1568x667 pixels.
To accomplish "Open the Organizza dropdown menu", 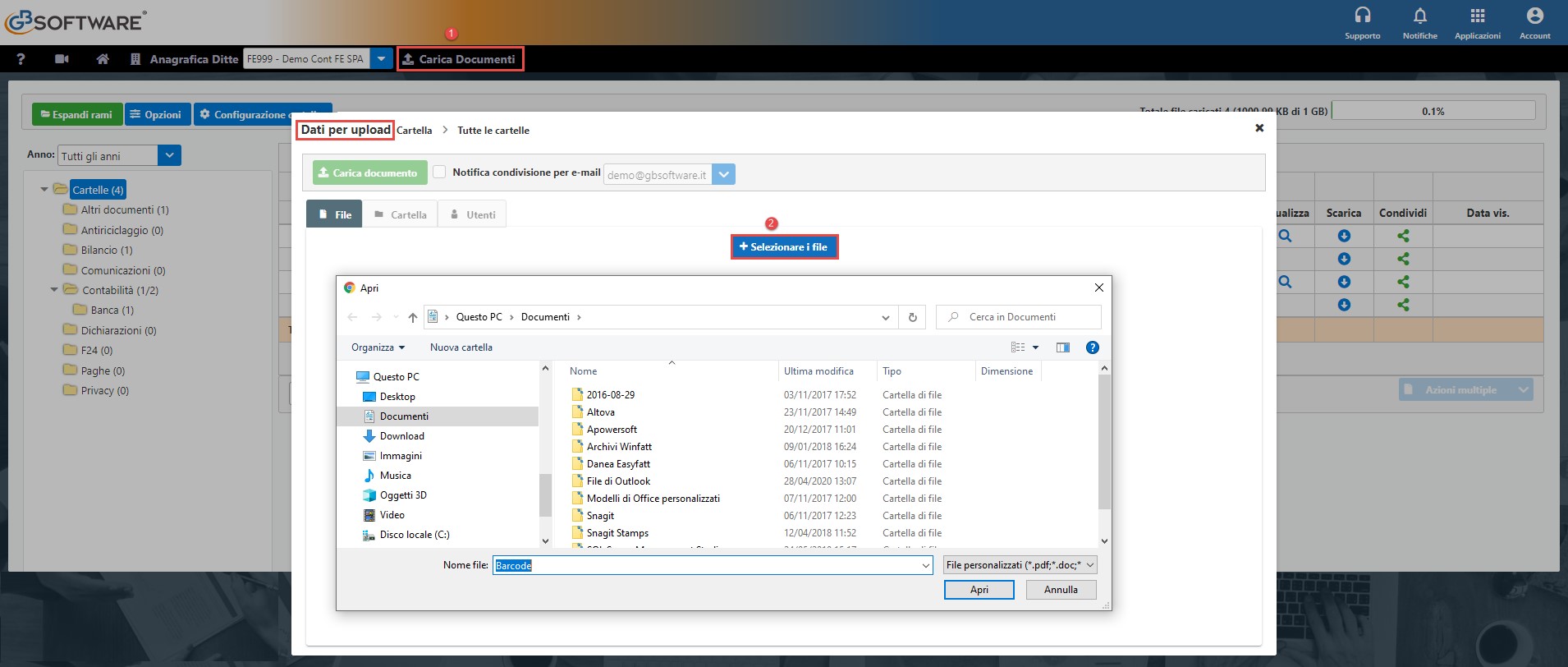I will click(x=378, y=347).
